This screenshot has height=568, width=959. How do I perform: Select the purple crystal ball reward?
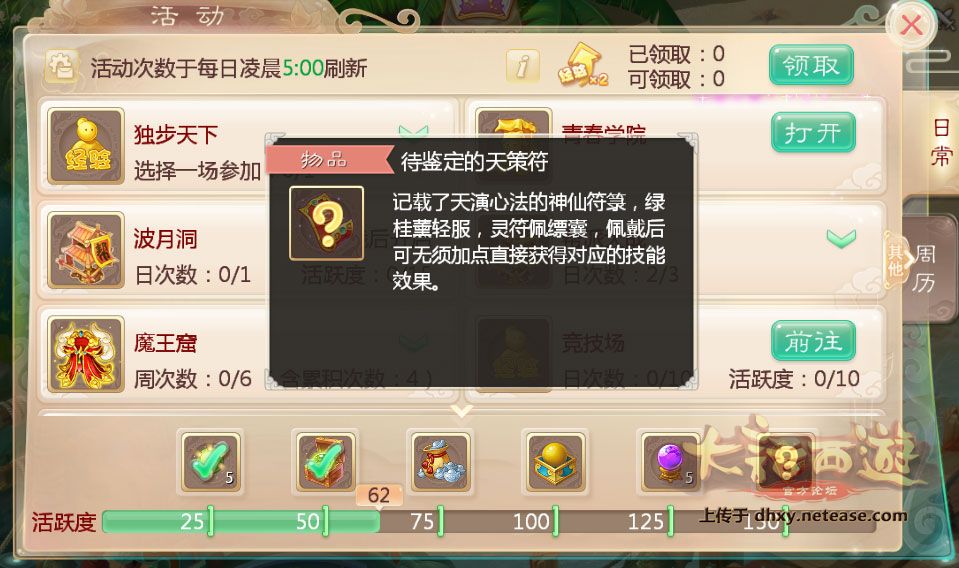pyautogui.click(x=670, y=462)
